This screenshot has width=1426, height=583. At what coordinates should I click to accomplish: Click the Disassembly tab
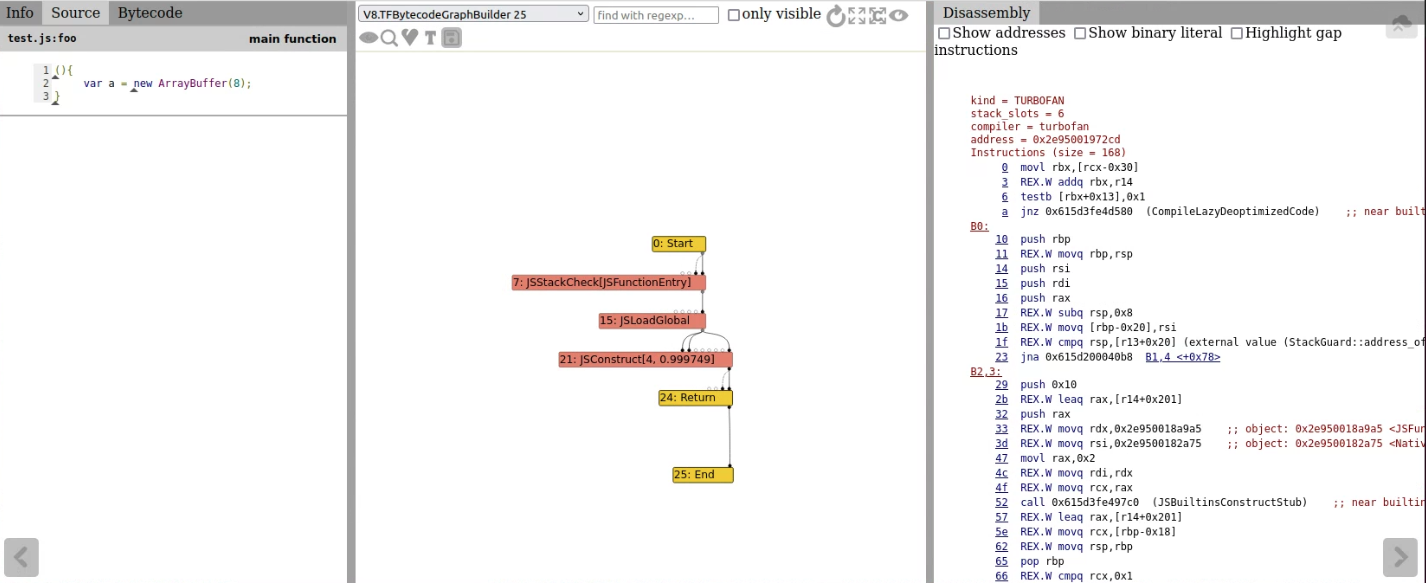click(986, 13)
